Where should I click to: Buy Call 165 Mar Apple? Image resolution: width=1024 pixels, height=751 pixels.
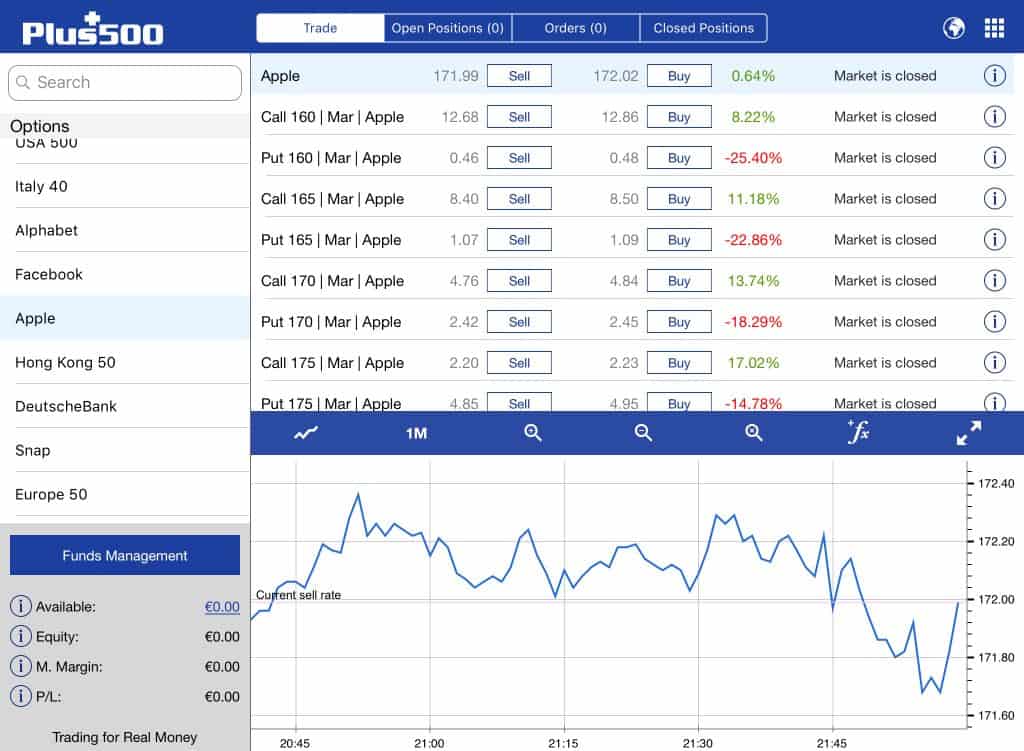(679, 199)
